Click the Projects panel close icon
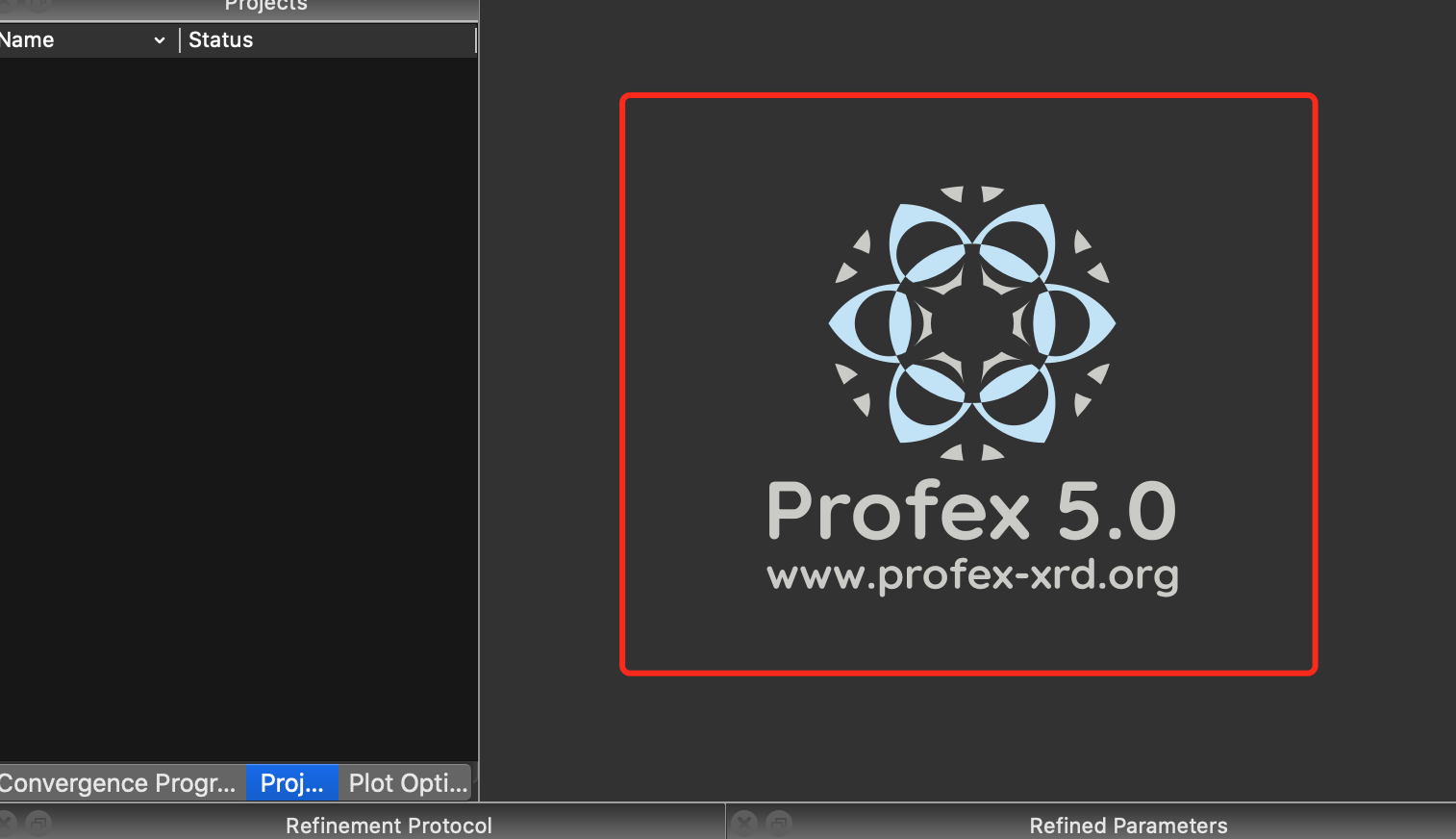This screenshot has height=839, width=1456. pos(4,4)
